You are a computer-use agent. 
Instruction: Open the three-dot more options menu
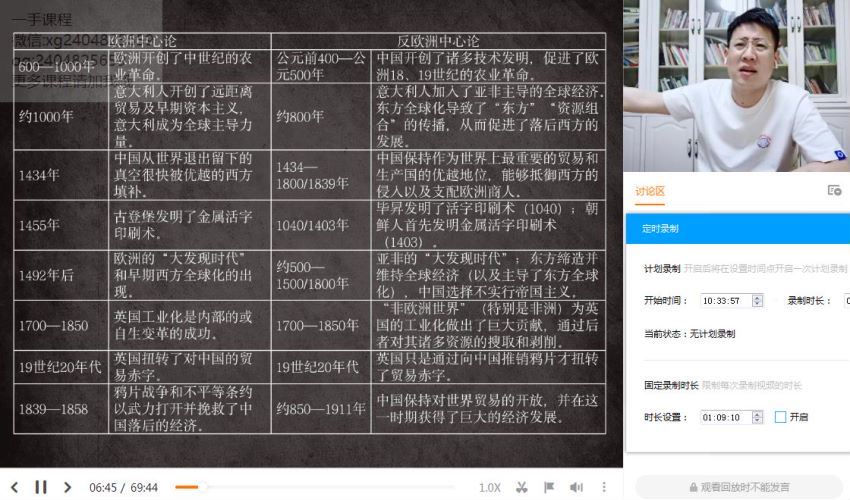tap(604, 487)
